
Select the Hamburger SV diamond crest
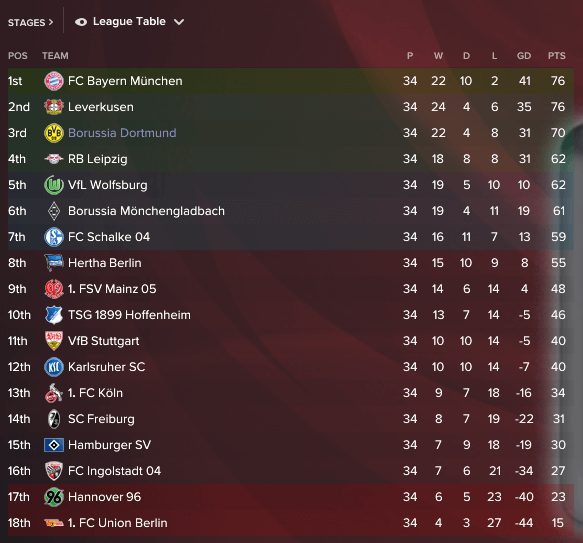click(54, 445)
